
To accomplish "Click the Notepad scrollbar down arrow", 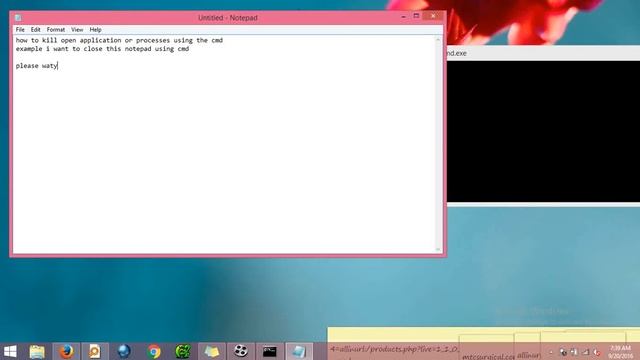I will 438,249.
